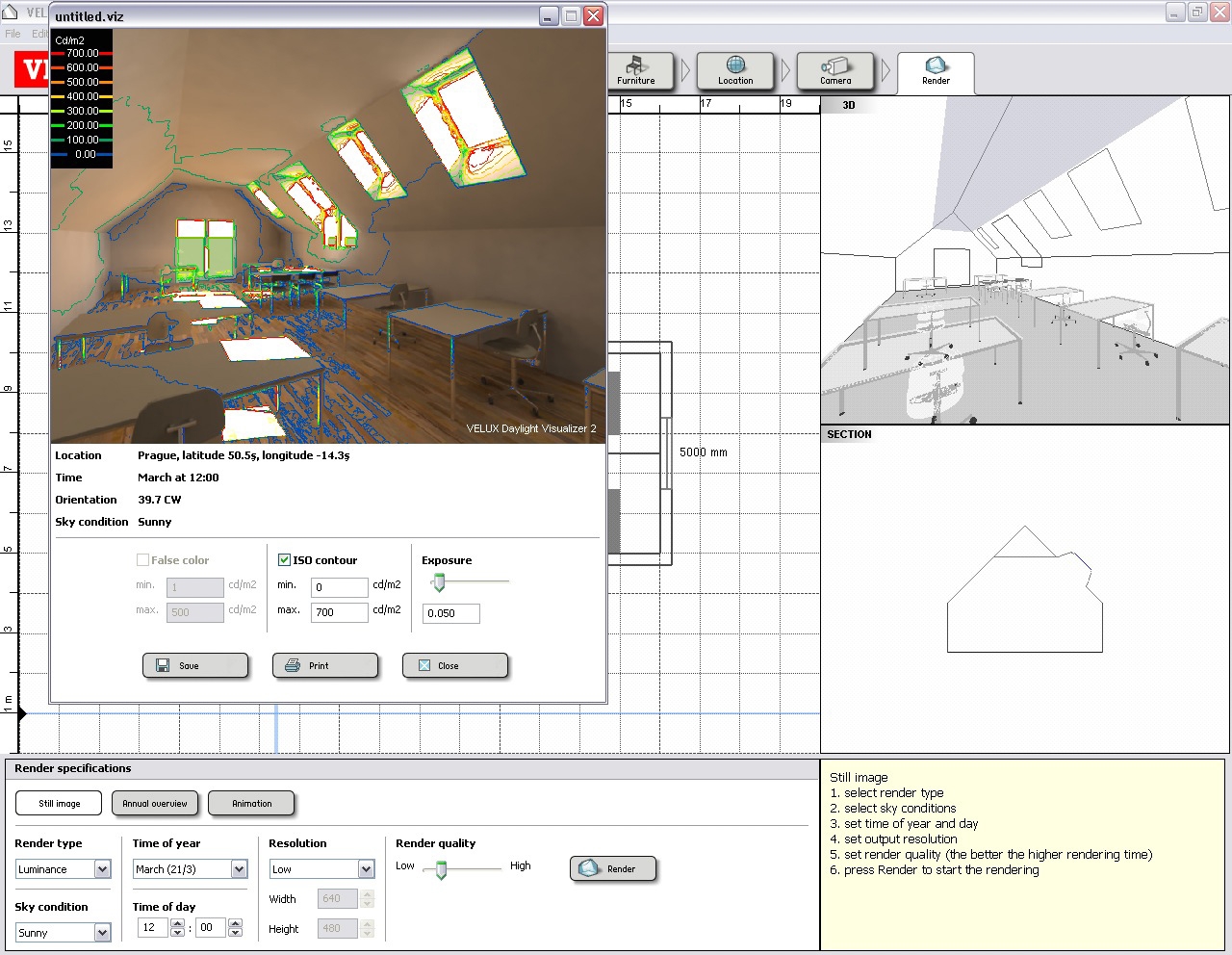Open the File menu
Screen dimensions: 1232x955
12,33
